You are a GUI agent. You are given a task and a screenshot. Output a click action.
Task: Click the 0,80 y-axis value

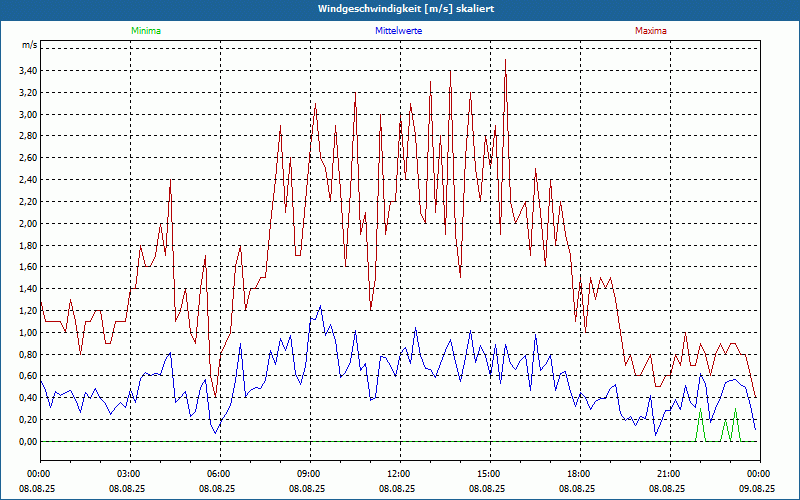(x=28, y=354)
